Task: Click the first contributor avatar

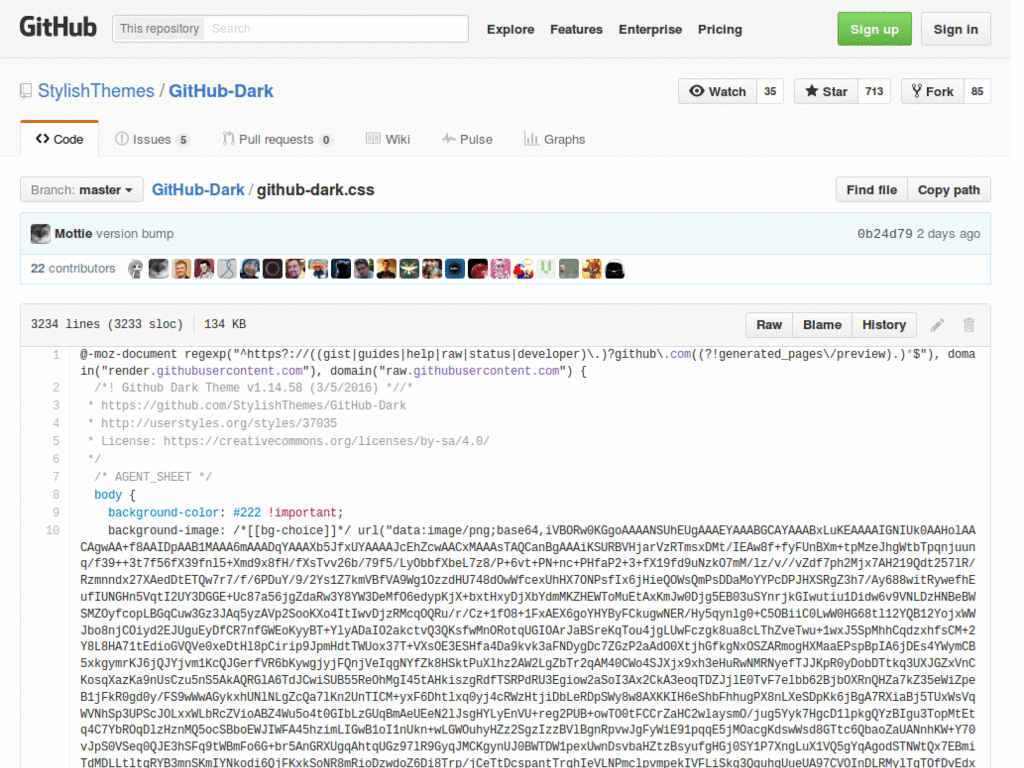Action: click(136, 269)
